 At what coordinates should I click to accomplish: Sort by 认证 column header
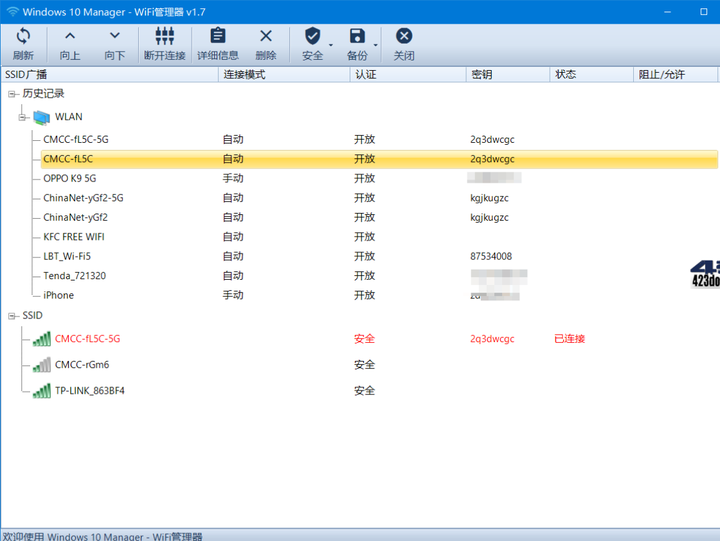click(x=408, y=74)
